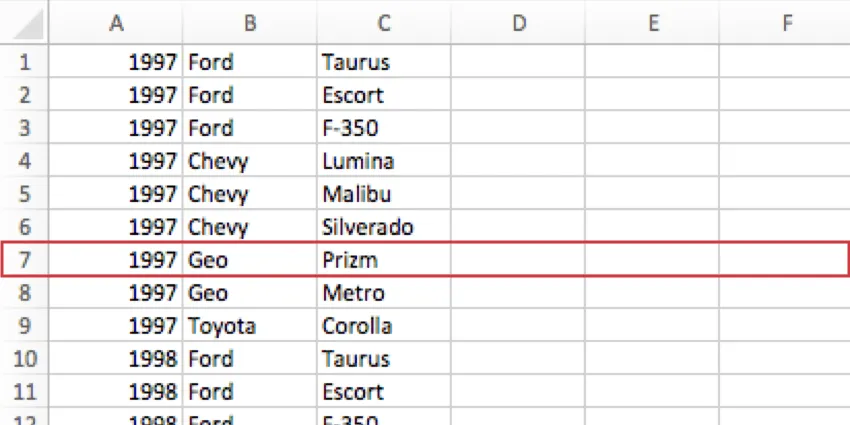Click the Geo cell in row 7
The width and height of the screenshot is (850, 425).
[x=249, y=260]
